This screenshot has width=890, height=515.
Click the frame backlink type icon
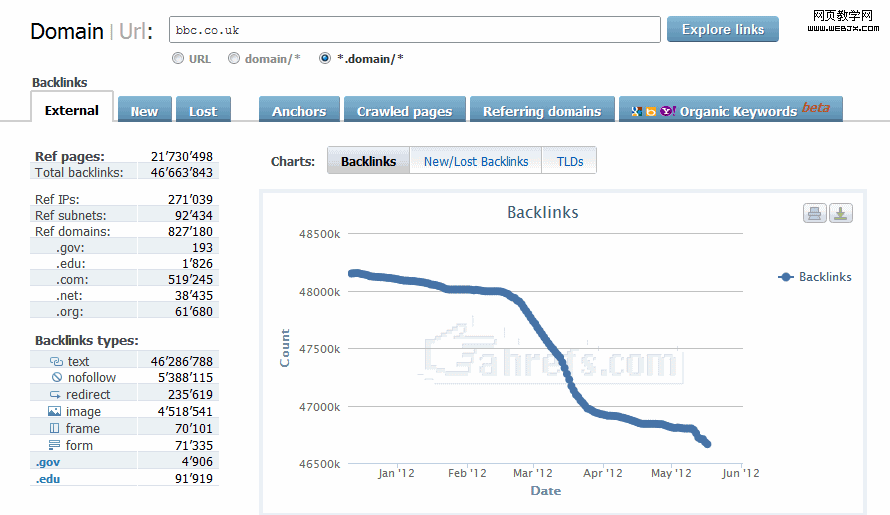[55, 428]
